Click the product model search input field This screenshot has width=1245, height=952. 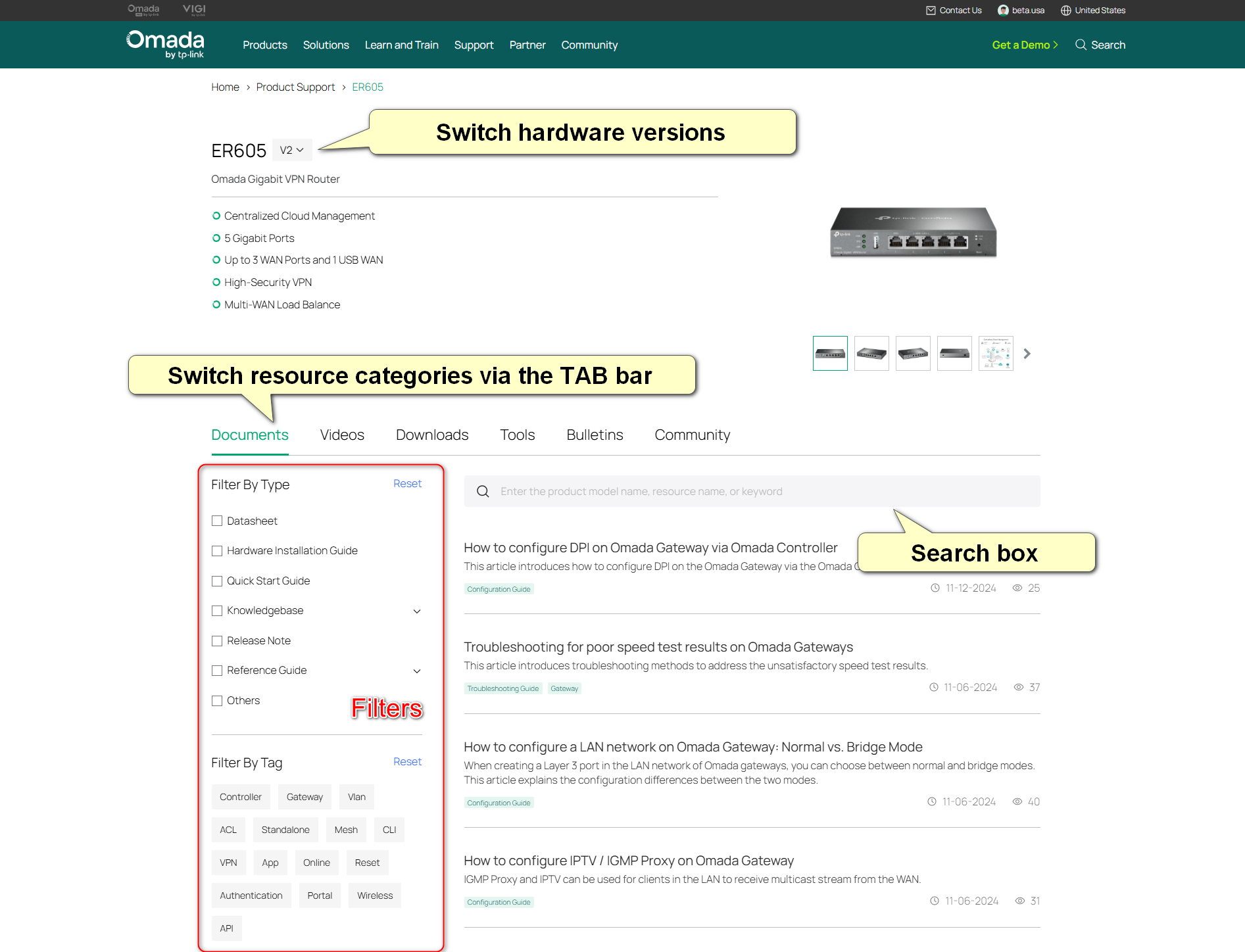752,492
